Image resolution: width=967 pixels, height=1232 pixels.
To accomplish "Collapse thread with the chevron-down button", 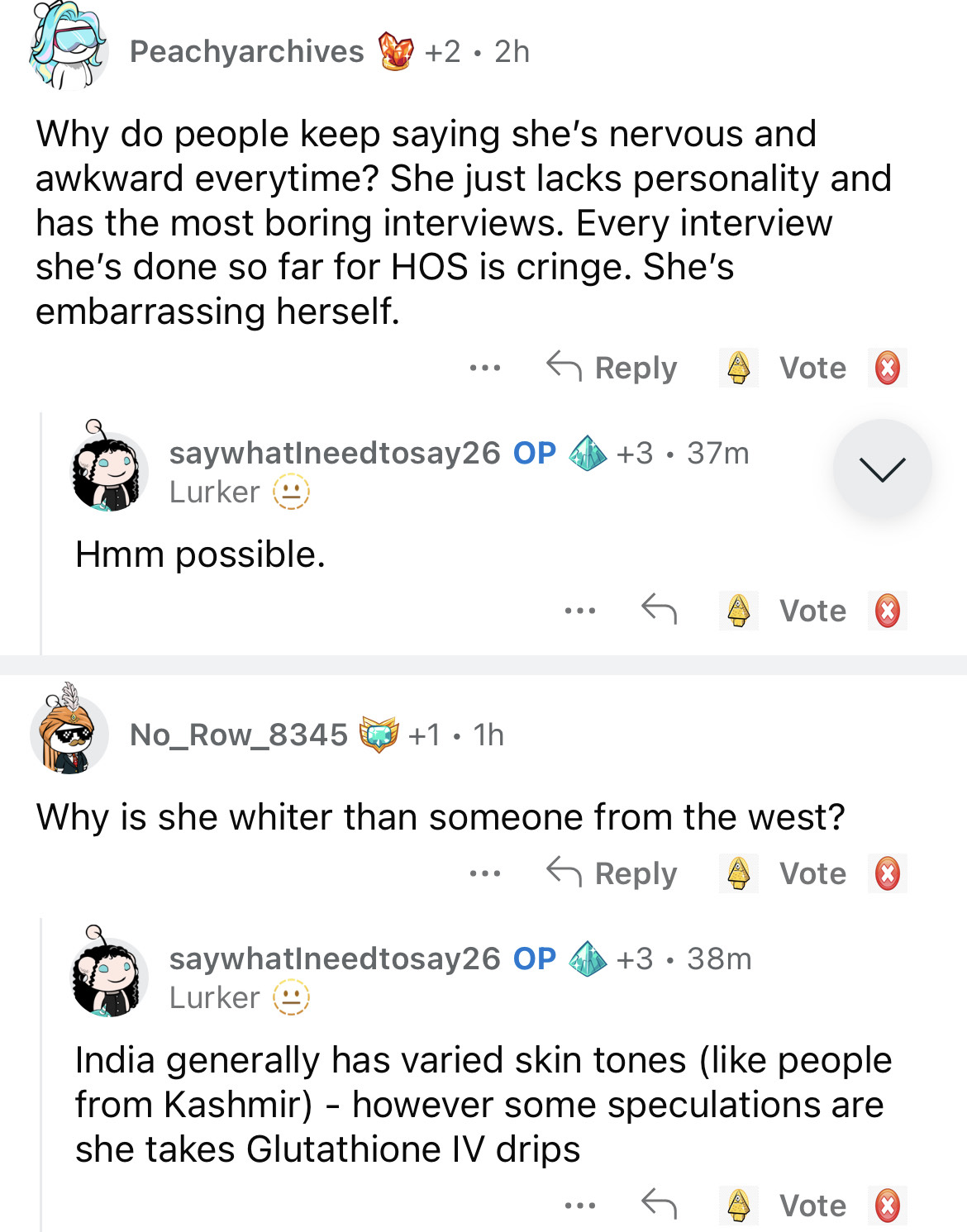I will pyautogui.click(x=882, y=469).
